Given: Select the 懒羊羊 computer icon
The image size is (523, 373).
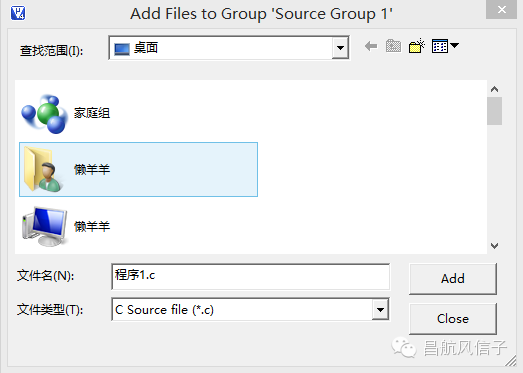Looking at the screenshot, I should tap(44, 227).
